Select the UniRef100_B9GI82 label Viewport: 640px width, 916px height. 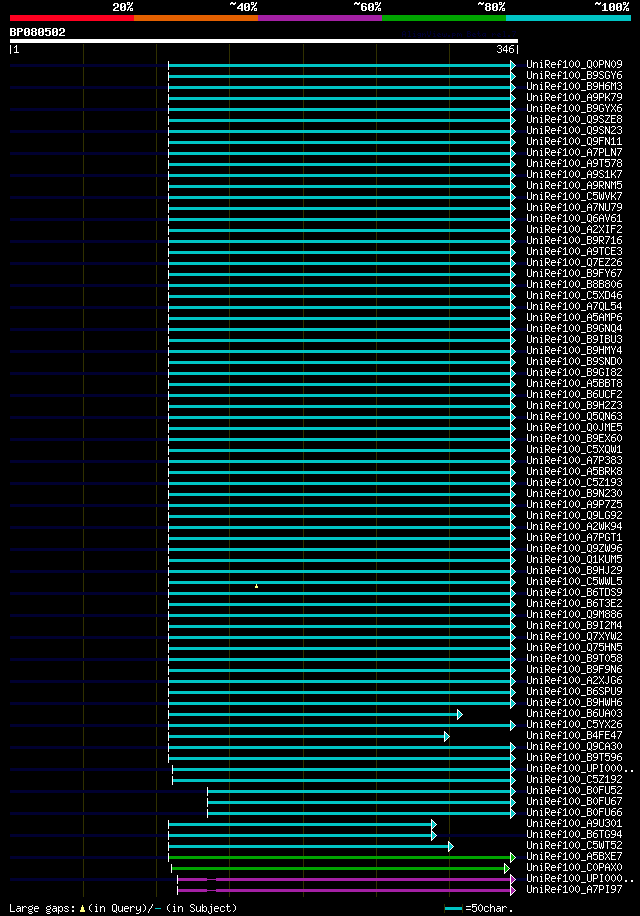pyautogui.click(x=574, y=373)
